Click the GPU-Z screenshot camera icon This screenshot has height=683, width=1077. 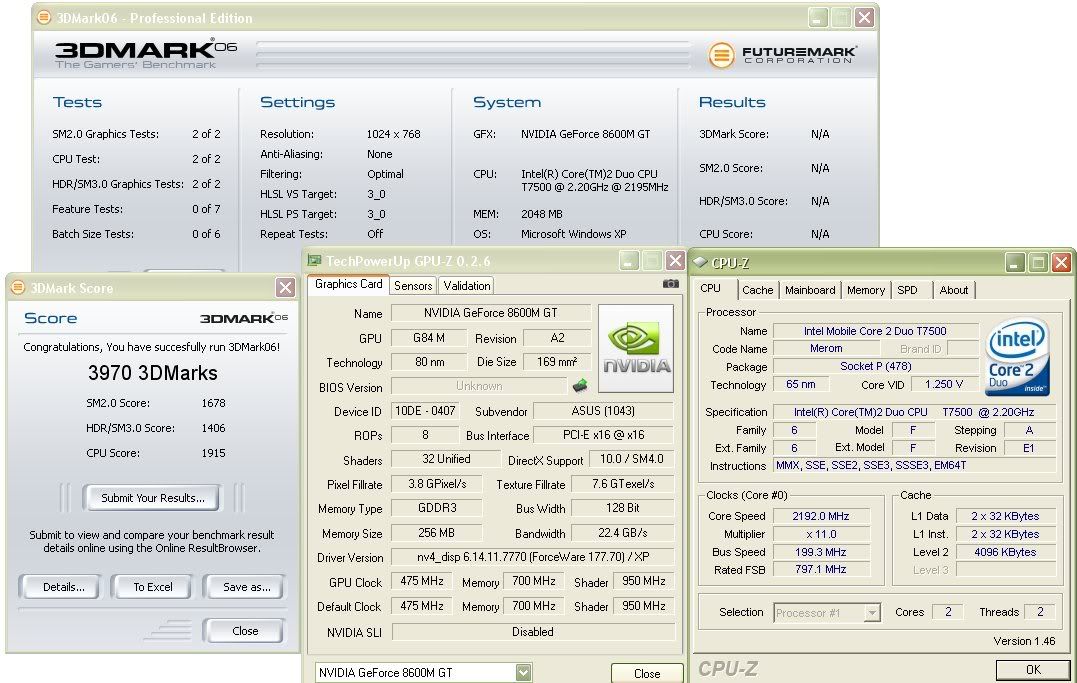tap(670, 284)
